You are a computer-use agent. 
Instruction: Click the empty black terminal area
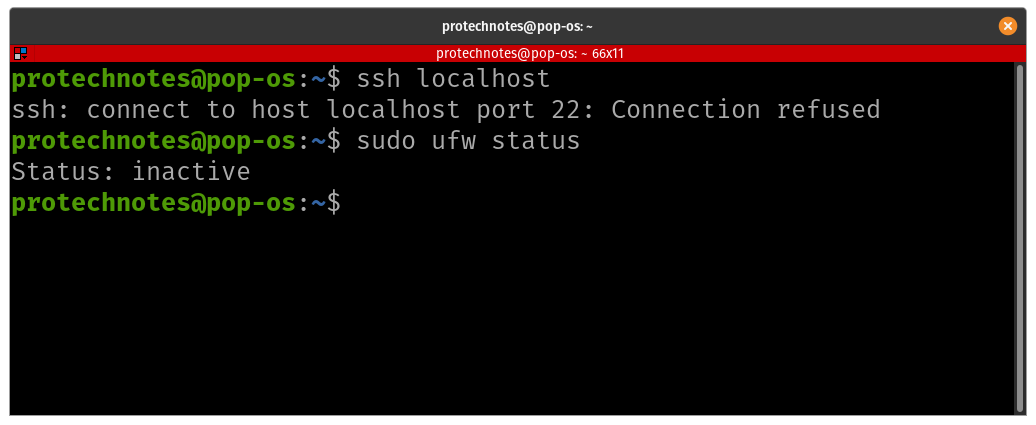(x=500, y=320)
